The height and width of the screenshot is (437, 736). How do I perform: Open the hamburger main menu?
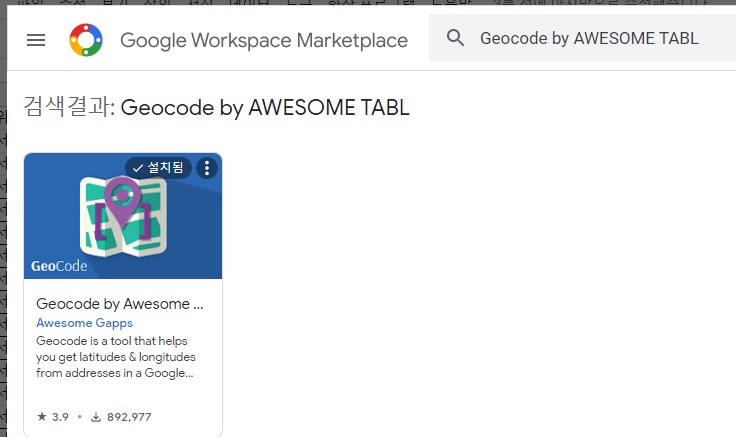point(36,40)
